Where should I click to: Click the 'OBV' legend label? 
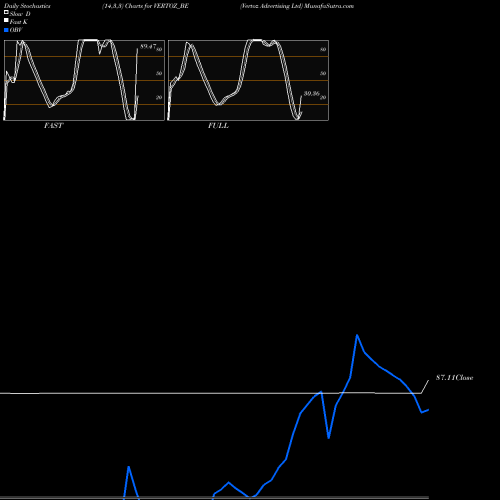point(16,30)
